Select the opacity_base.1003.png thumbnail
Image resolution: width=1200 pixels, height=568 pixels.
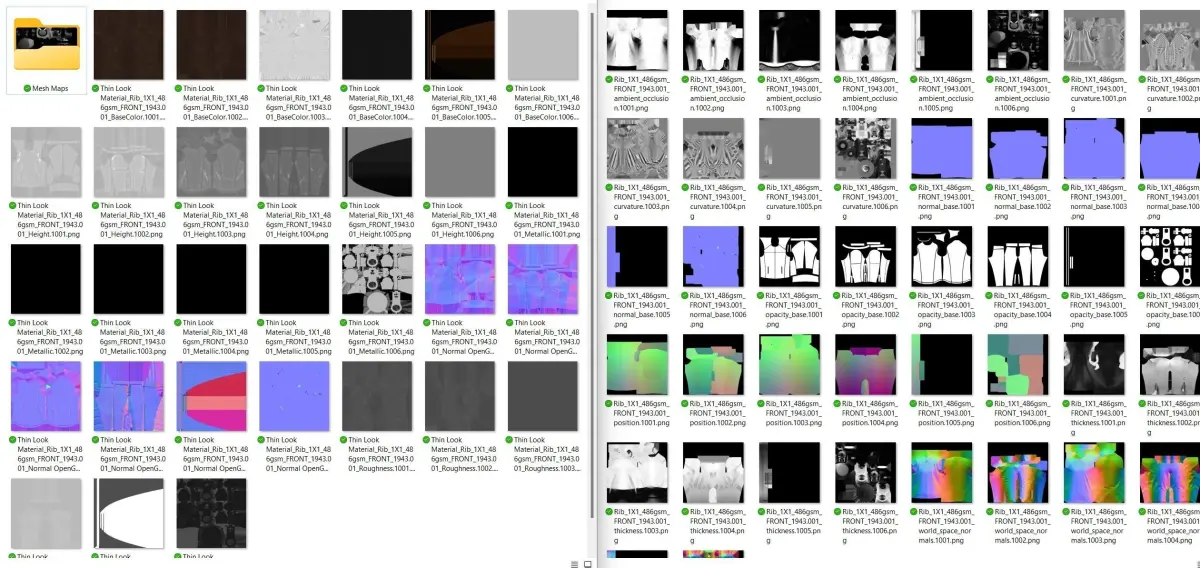click(943, 257)
